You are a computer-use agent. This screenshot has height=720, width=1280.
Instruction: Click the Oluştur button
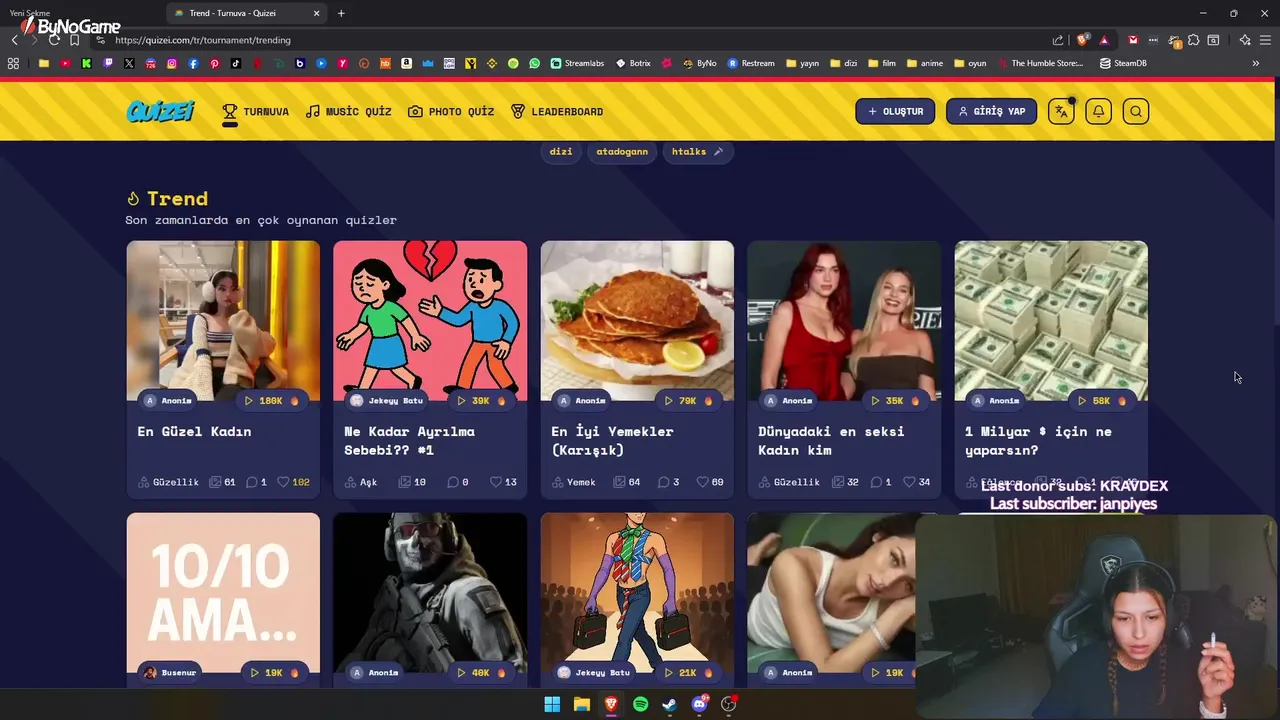pos(895,111)
